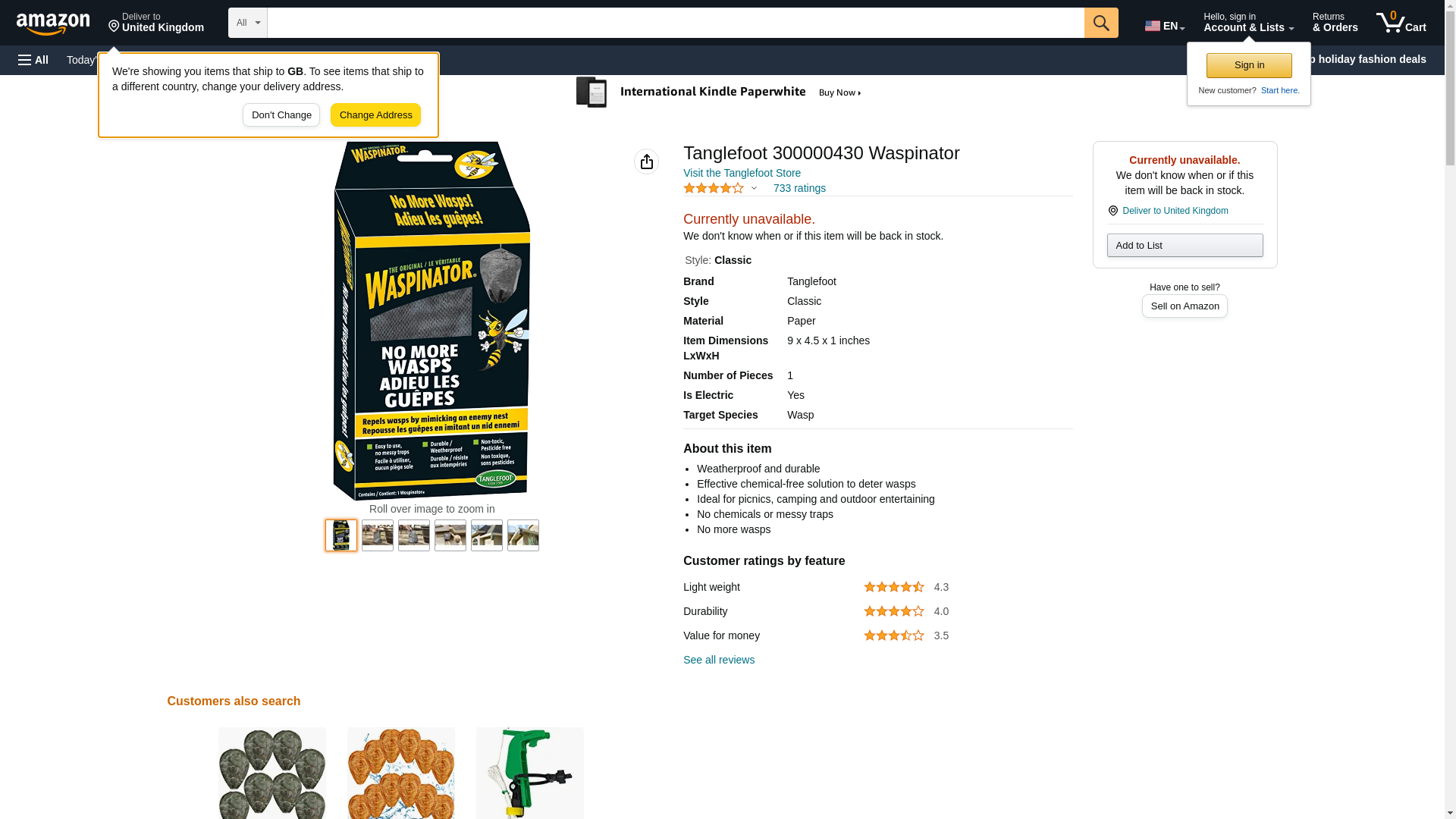Click the Deliver to United Kingdom location icon
This screenshot has width=1456, height=819.
1112,211
